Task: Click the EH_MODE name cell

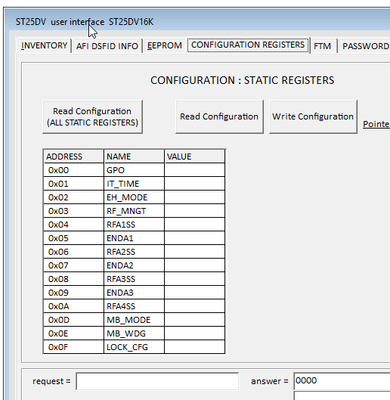Action: click(x=134, y=197)
